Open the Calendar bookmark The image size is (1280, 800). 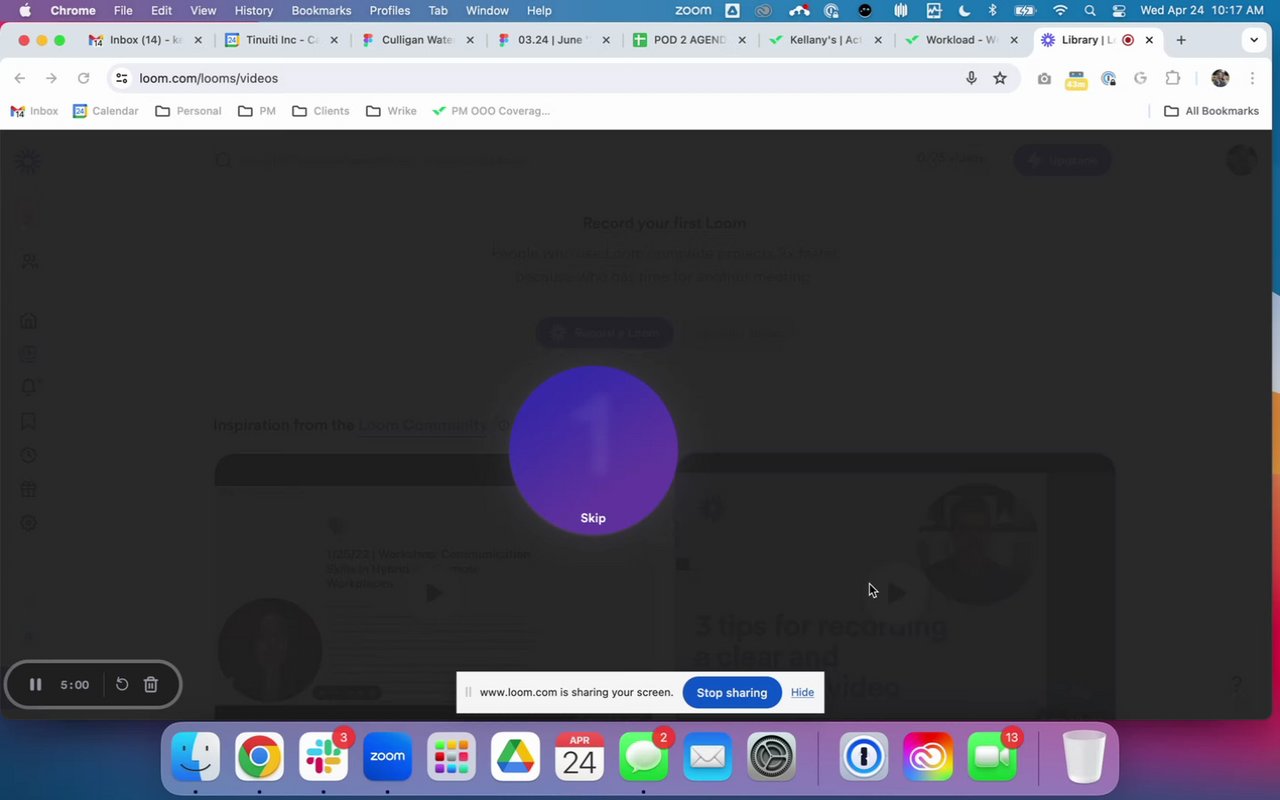[x=106, y=111]
